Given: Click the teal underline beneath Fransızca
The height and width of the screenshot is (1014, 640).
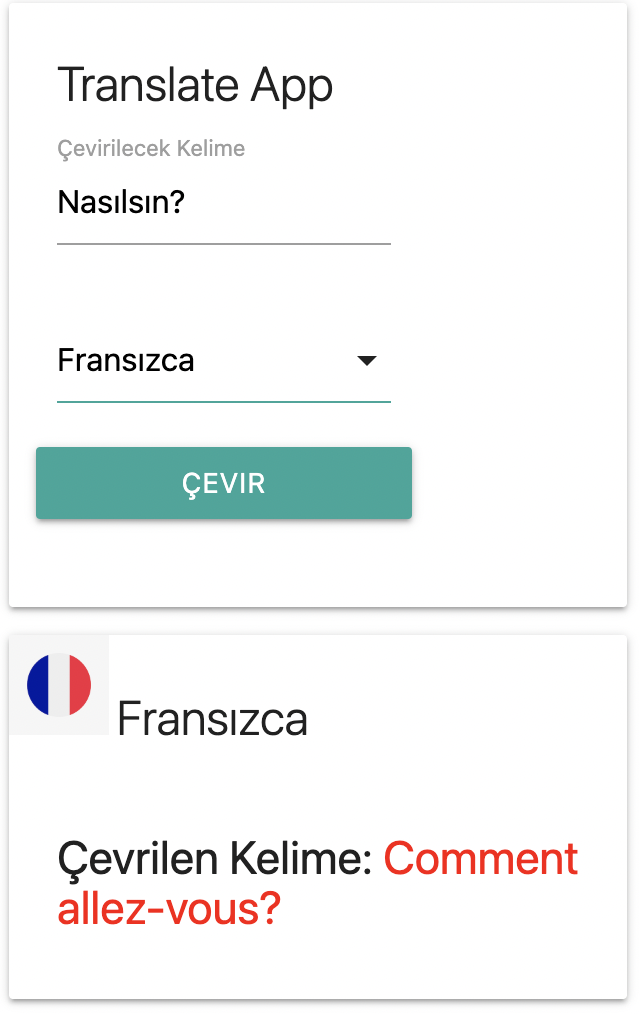Looking at the screenshot, I should point(223,399).
